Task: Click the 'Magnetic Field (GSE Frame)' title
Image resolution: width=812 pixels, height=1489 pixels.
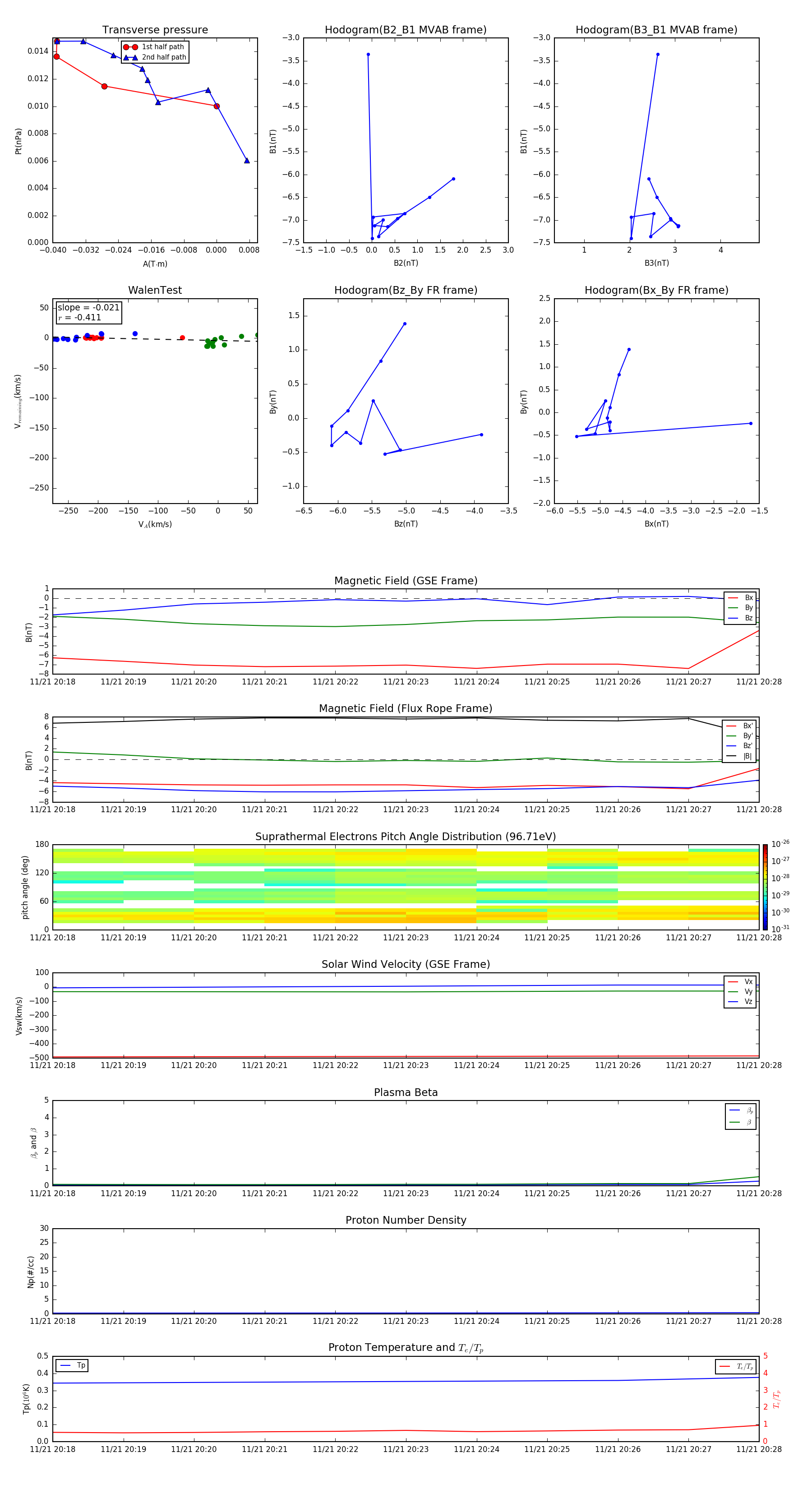Action: 406,581
